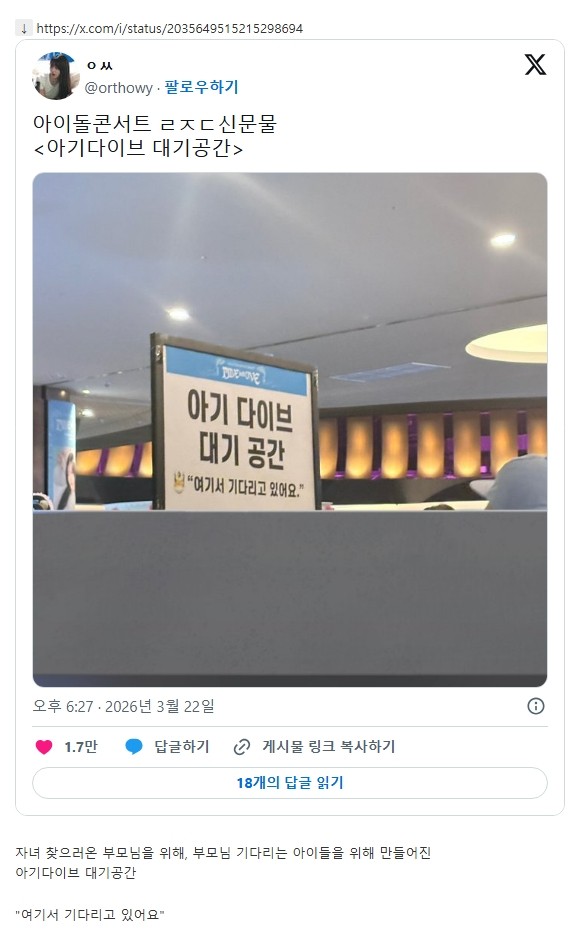The image size is (577, 932).
Task: Click the user profile avatar
Action: click(56, 75)
